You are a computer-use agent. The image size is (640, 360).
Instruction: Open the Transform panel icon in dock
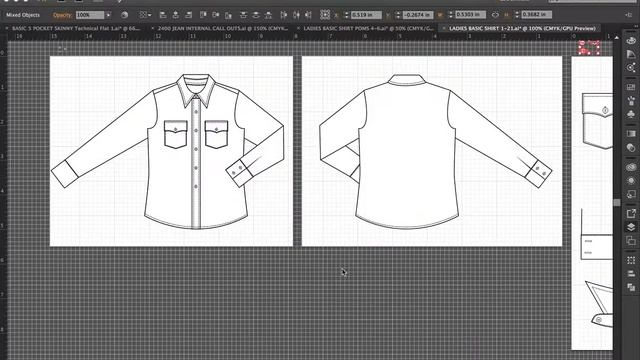(x=631, y=260)
